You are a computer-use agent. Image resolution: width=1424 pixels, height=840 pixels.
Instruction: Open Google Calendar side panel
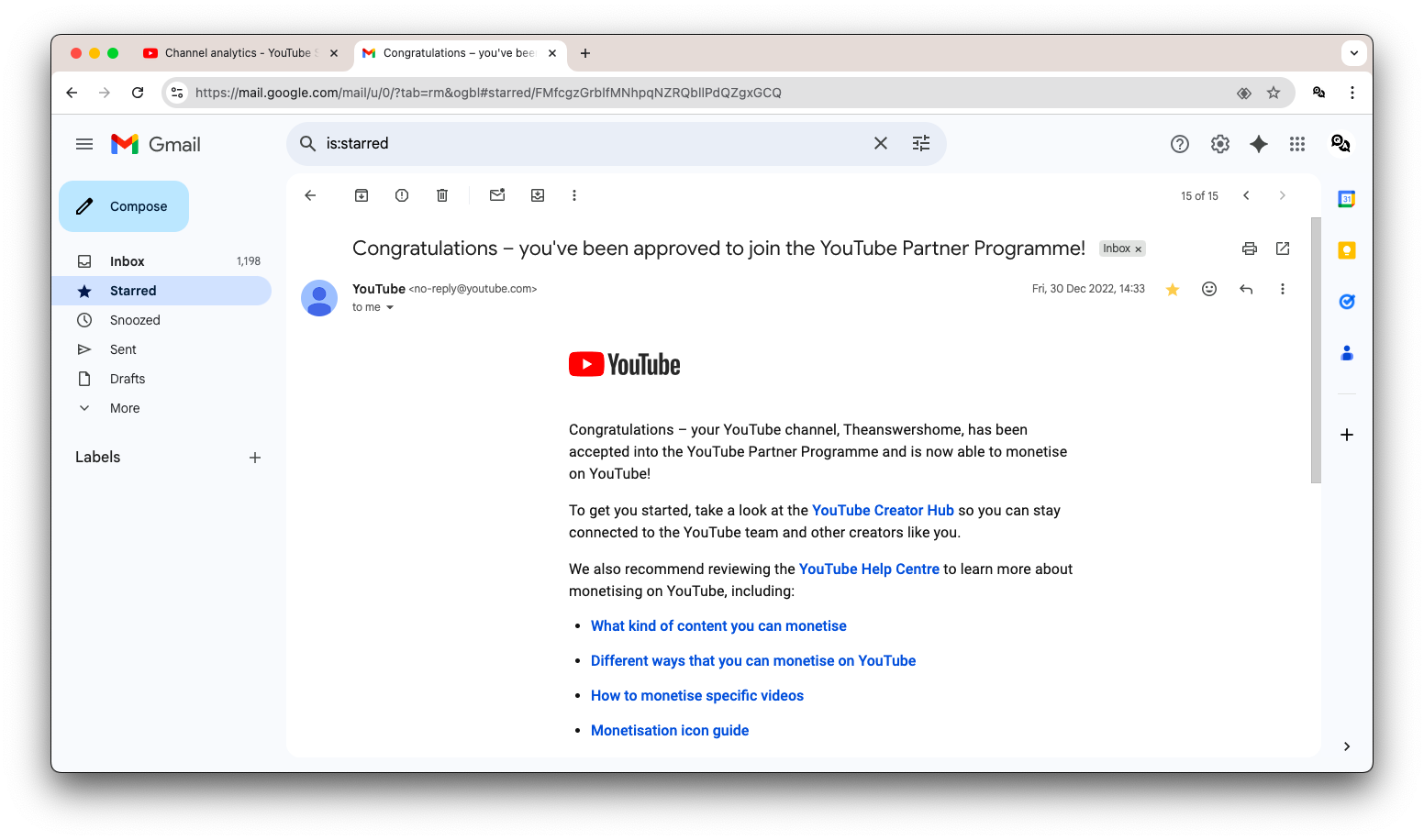(1347, 199)
